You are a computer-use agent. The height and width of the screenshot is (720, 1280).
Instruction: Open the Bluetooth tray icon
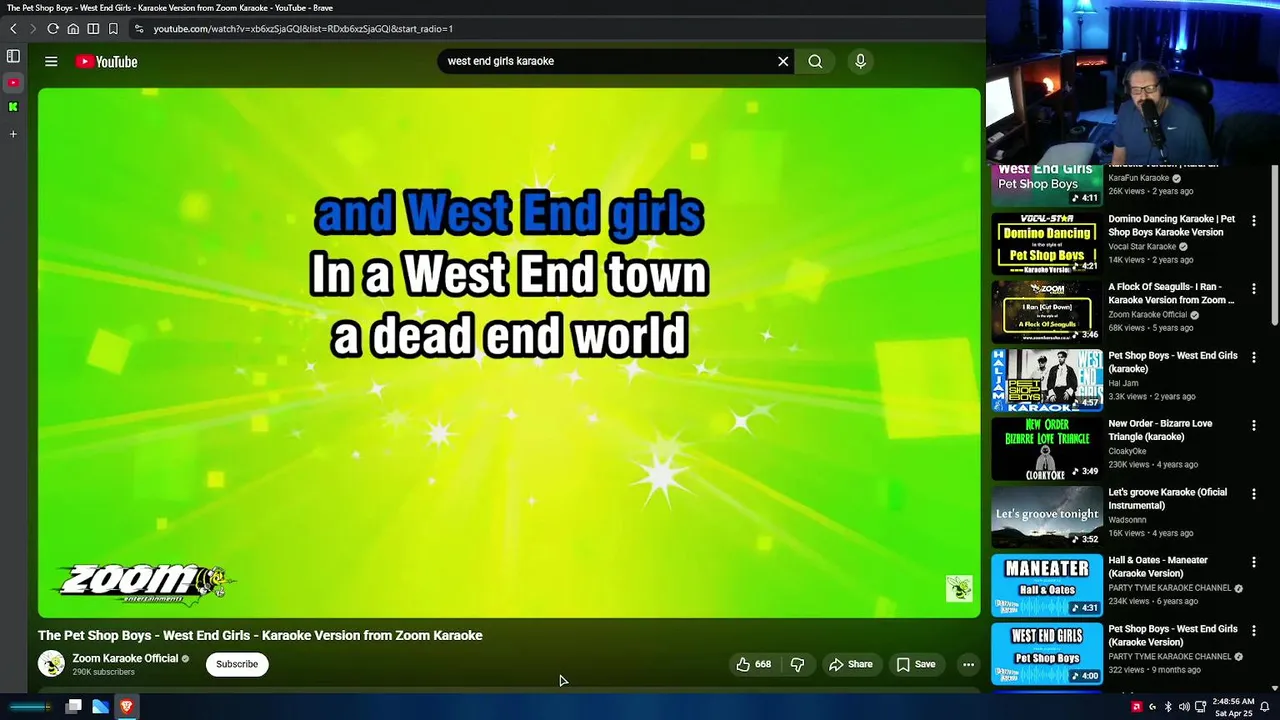(x=1168, y=707)
